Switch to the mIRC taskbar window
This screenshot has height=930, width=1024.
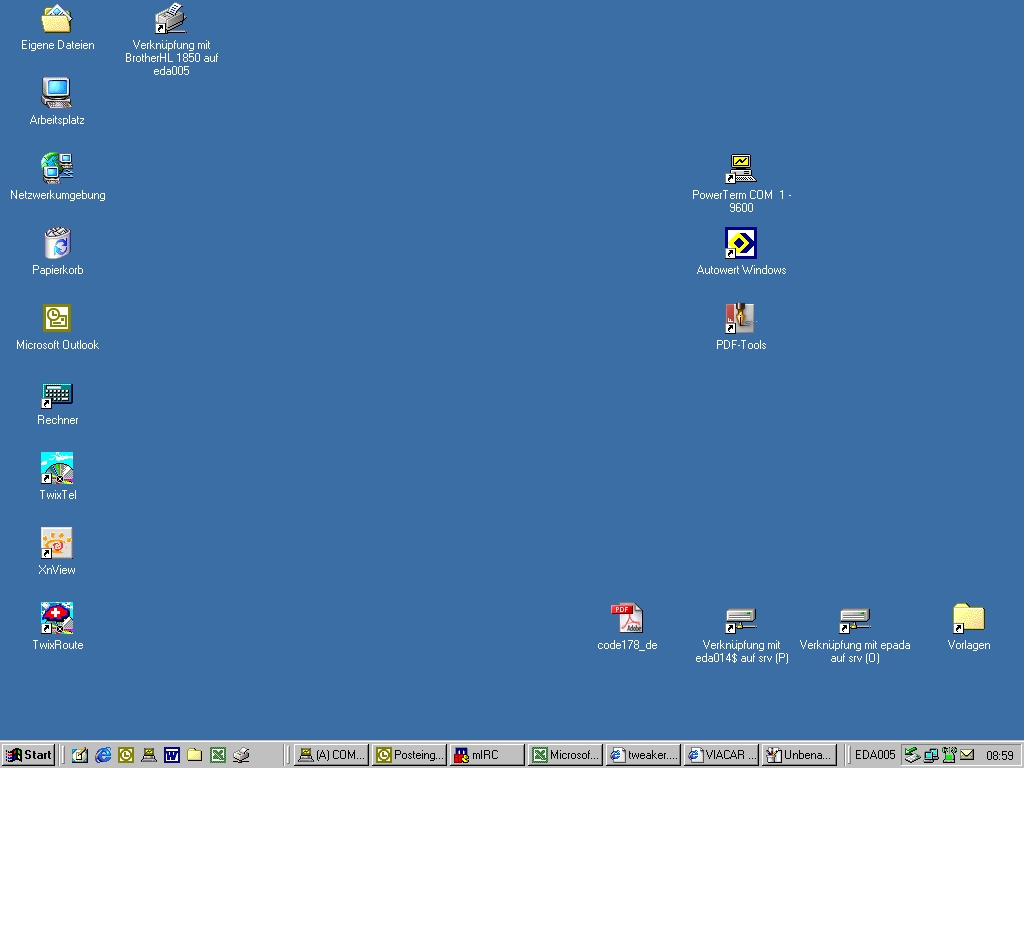(487, 755)
